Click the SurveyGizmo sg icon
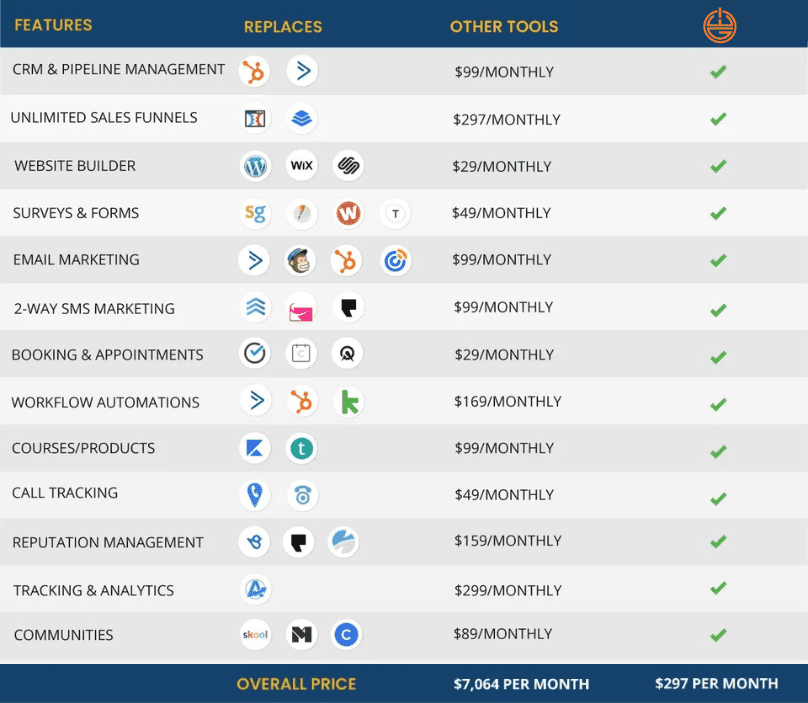Viewport: 808px width, 703px height. [256, 213]
